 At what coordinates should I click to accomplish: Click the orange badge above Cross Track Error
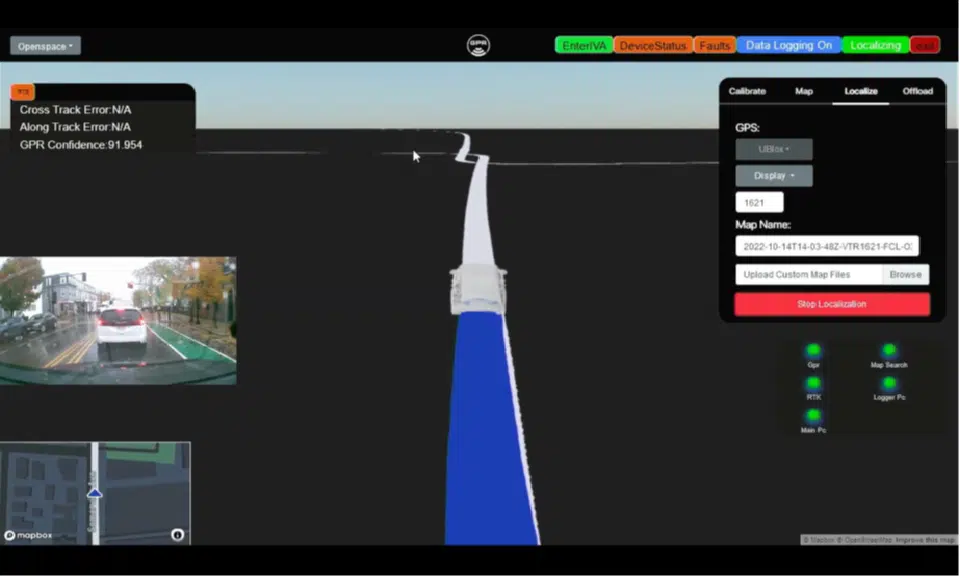(x=23, y=92)
